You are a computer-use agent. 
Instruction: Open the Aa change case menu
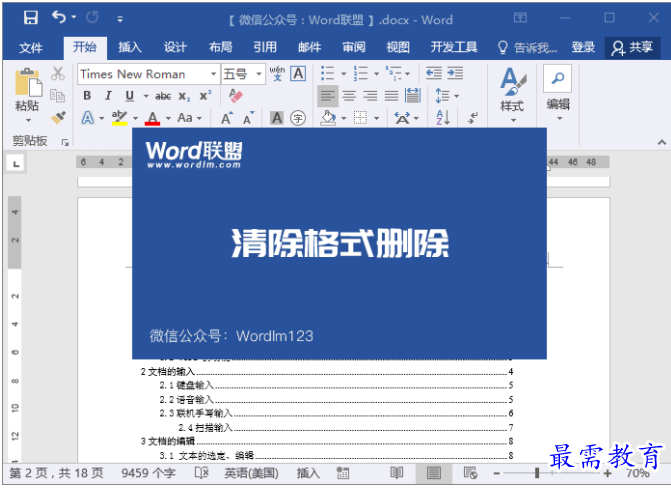[189, 118]
